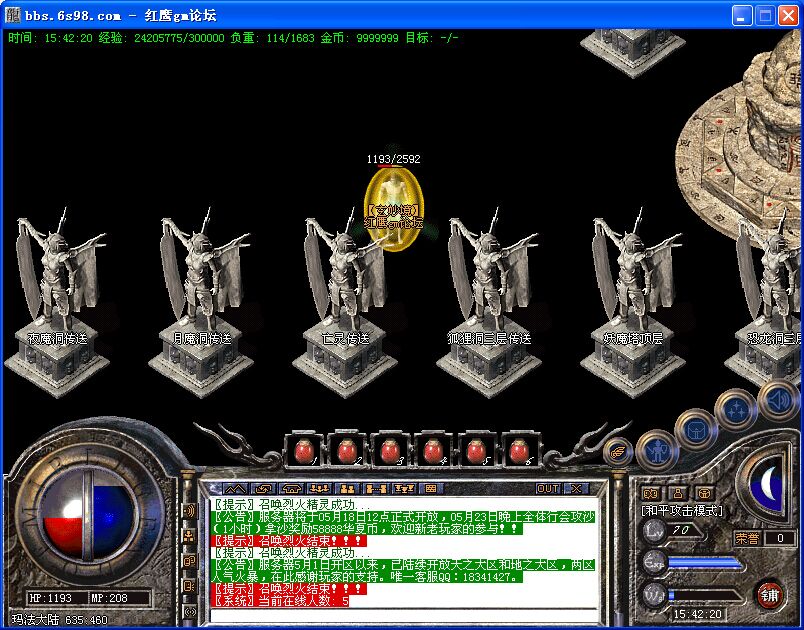Use the potion in belt slot 4
This screenshot has height=630, width=804.
tap(433, 451)
